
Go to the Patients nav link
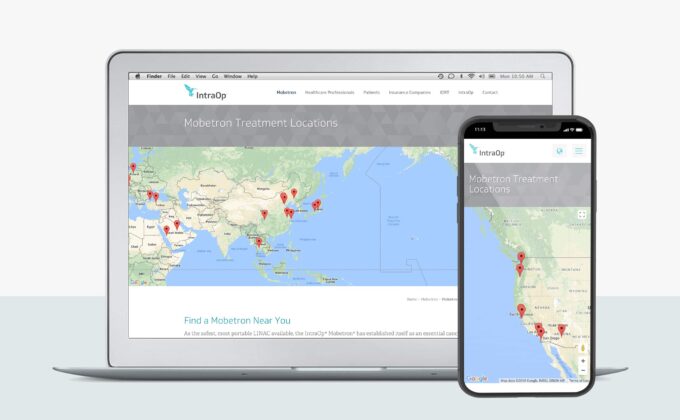(372, 92)
